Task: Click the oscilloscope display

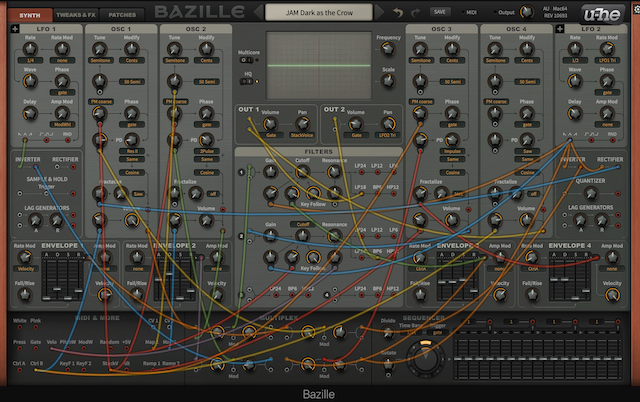Action: click(x=319, y=65)
